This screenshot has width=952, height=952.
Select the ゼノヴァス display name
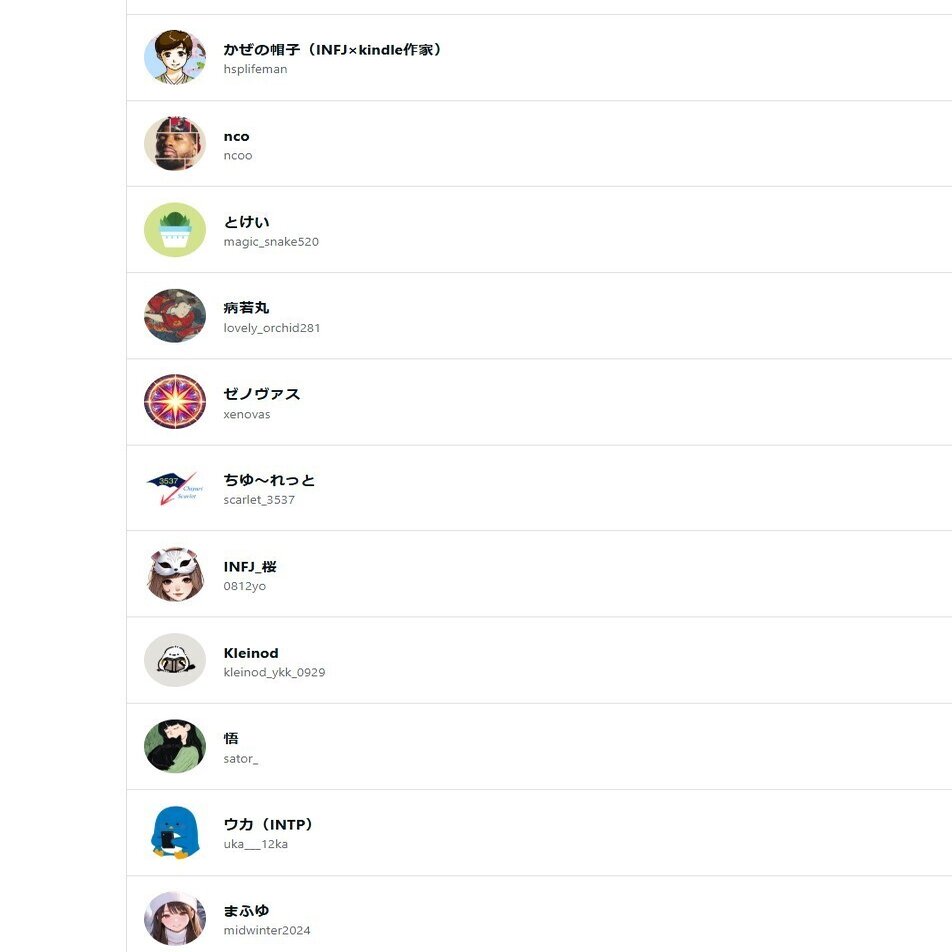point(262,394)
